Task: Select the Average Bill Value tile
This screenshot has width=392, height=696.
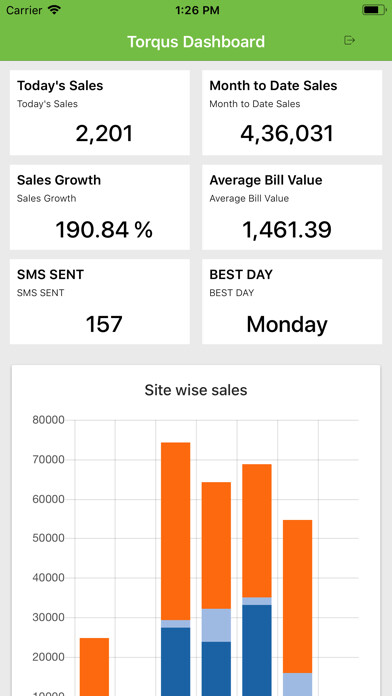Action: tap(292, 207)
